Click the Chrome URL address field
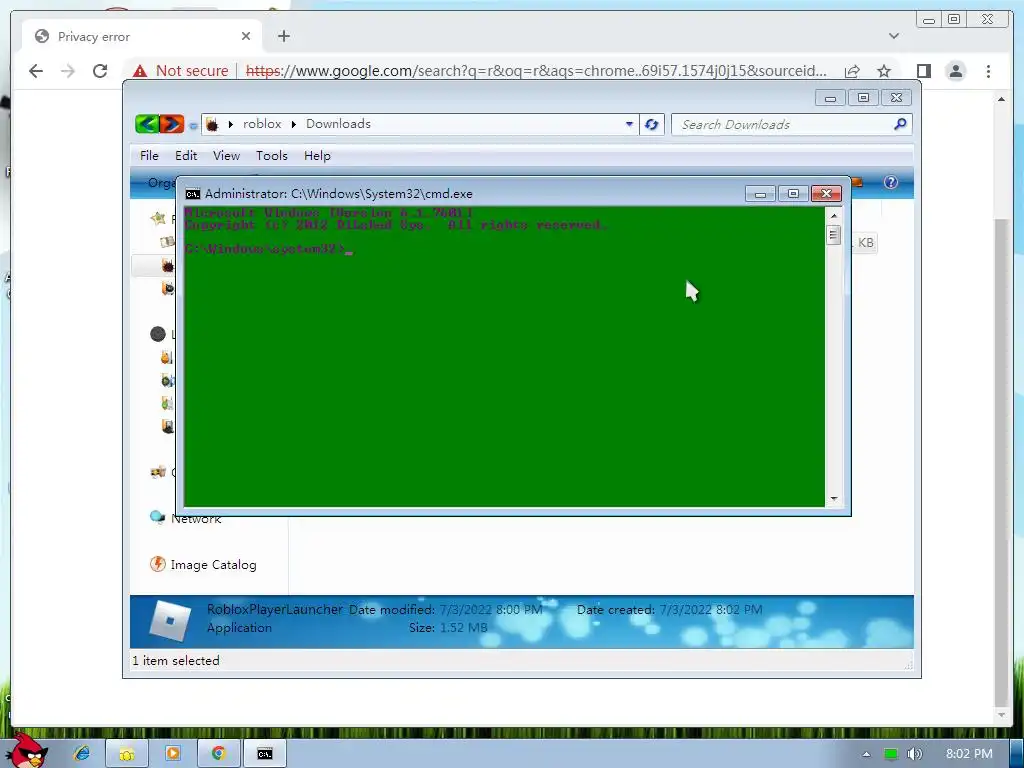The image size is (1024, 768). (x=536, y=71)
